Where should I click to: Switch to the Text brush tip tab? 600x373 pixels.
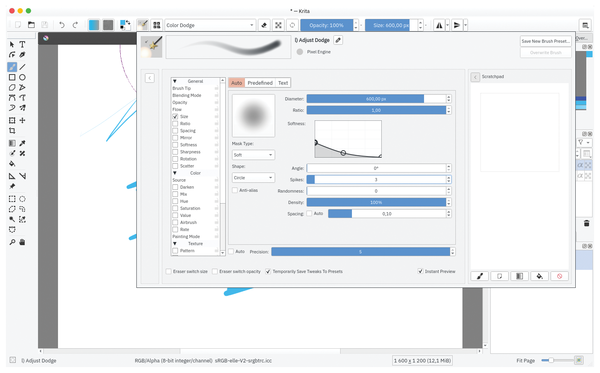283,83
